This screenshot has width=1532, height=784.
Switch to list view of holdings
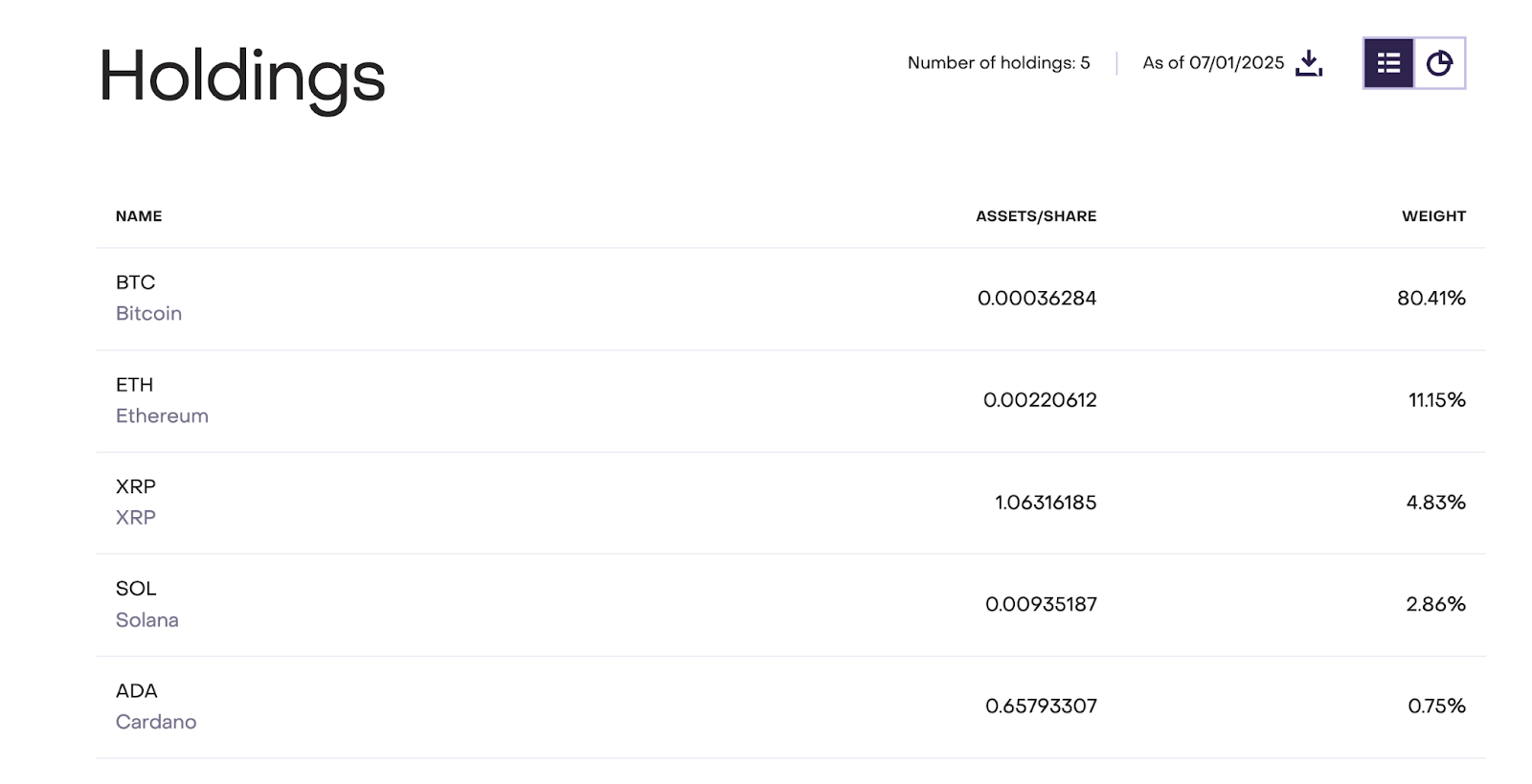[x=1388, y=63]
